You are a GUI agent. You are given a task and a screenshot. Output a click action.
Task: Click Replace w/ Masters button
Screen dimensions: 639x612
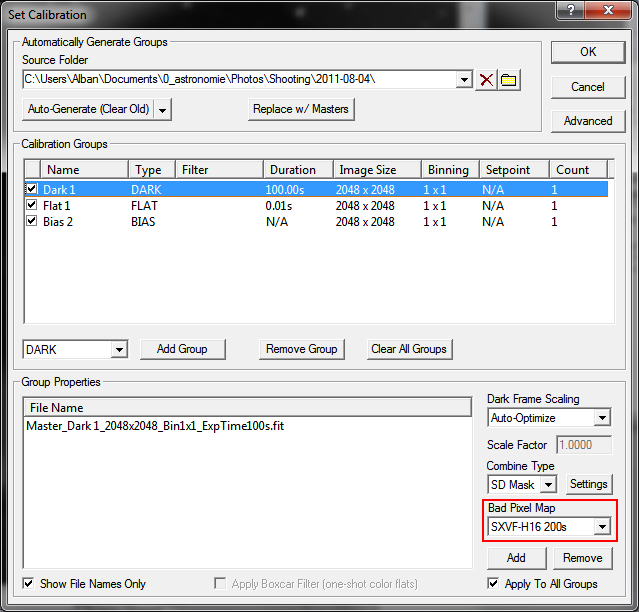301,109
